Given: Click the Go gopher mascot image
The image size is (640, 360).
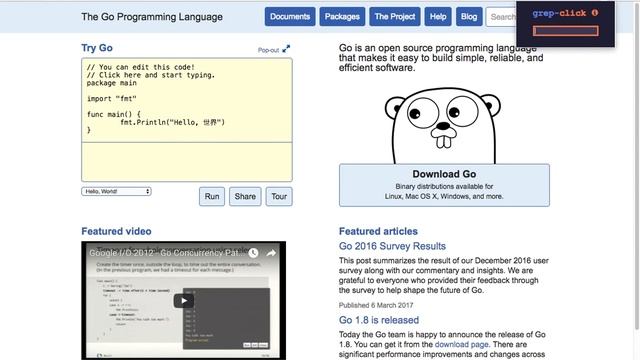Looking at the screenshot, I should [x=443, y=125].
